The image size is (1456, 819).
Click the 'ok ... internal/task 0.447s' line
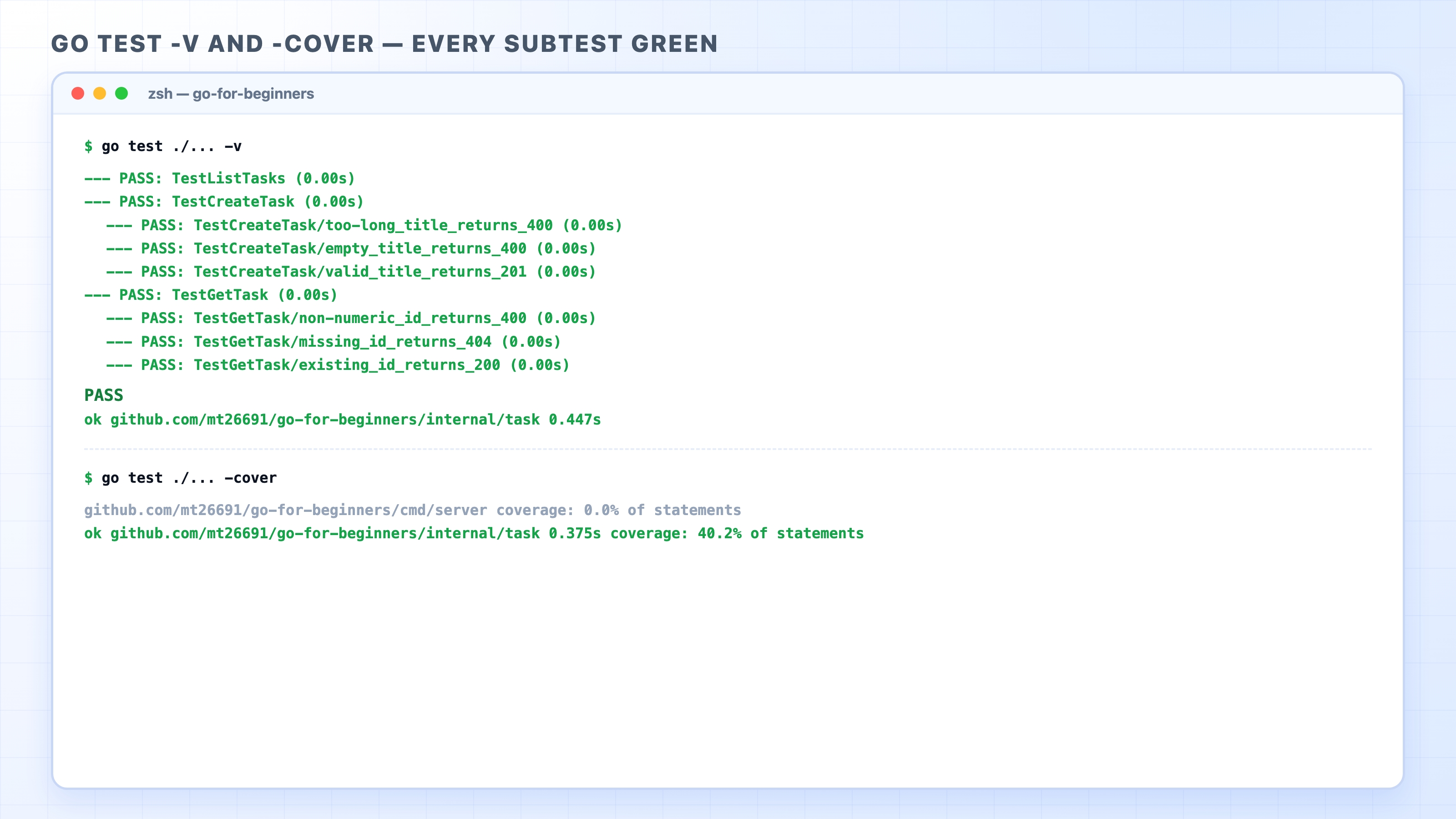point(343,420)
